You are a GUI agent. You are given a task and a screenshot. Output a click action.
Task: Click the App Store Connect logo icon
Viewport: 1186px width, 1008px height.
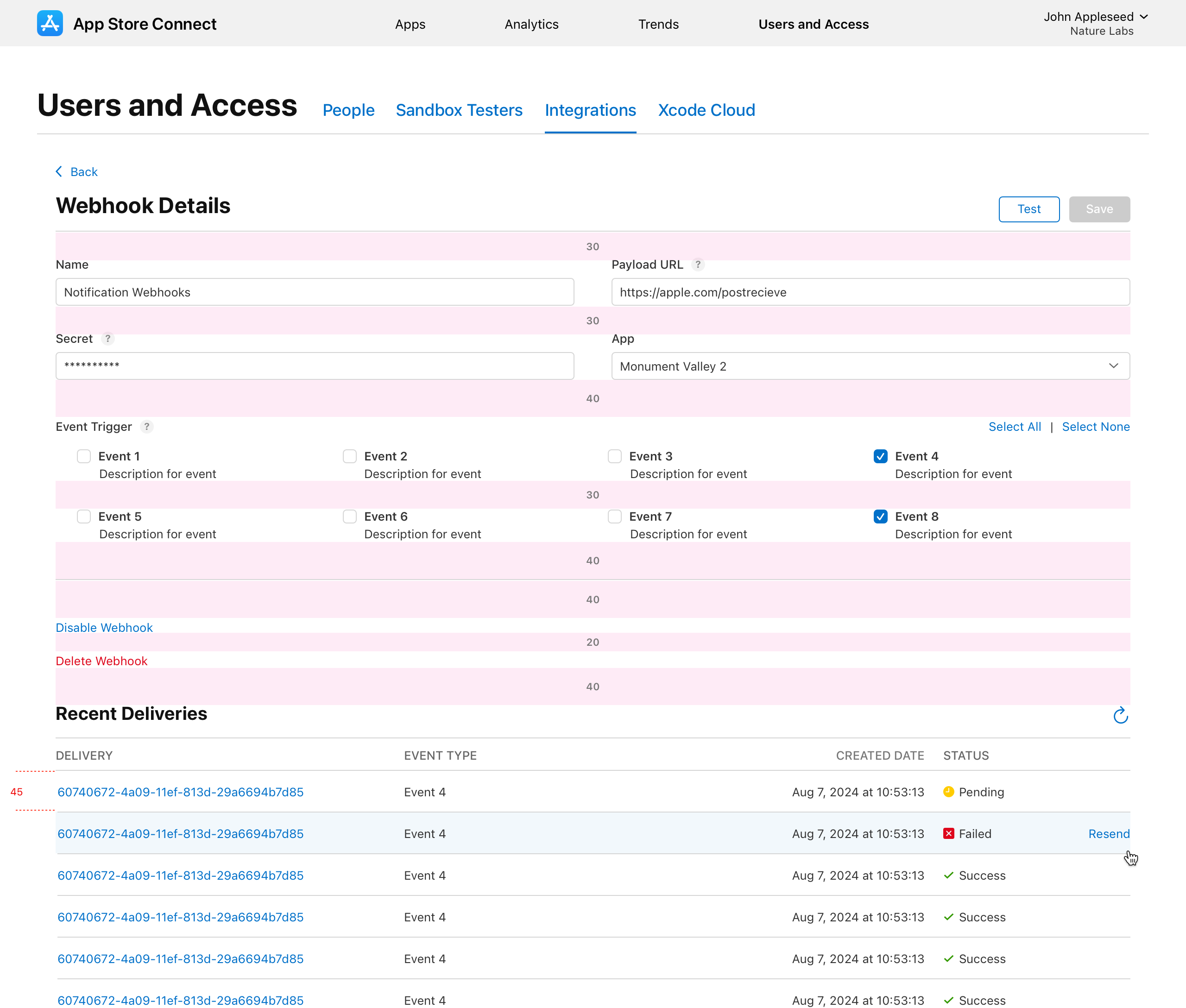tap(50, 24)
